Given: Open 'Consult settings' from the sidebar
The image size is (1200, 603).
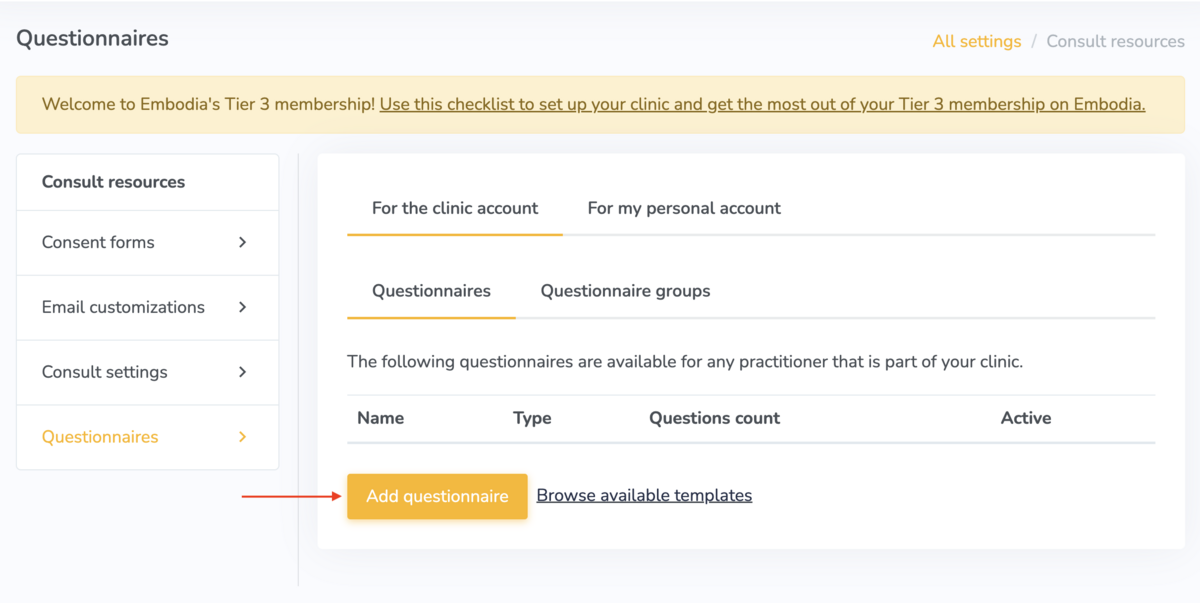Looking at the screenshot, I should (104, 372).
